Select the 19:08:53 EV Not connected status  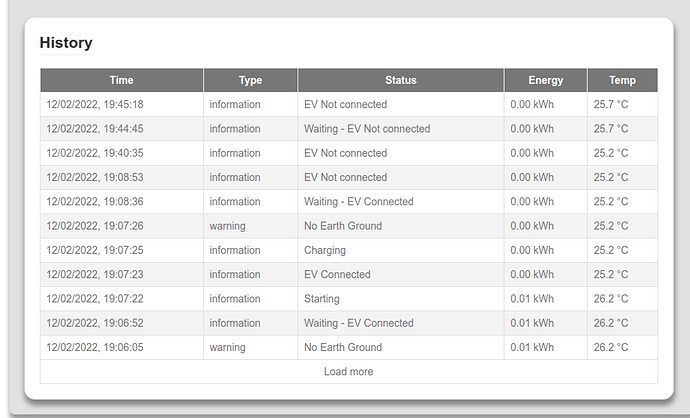(345, 177)
